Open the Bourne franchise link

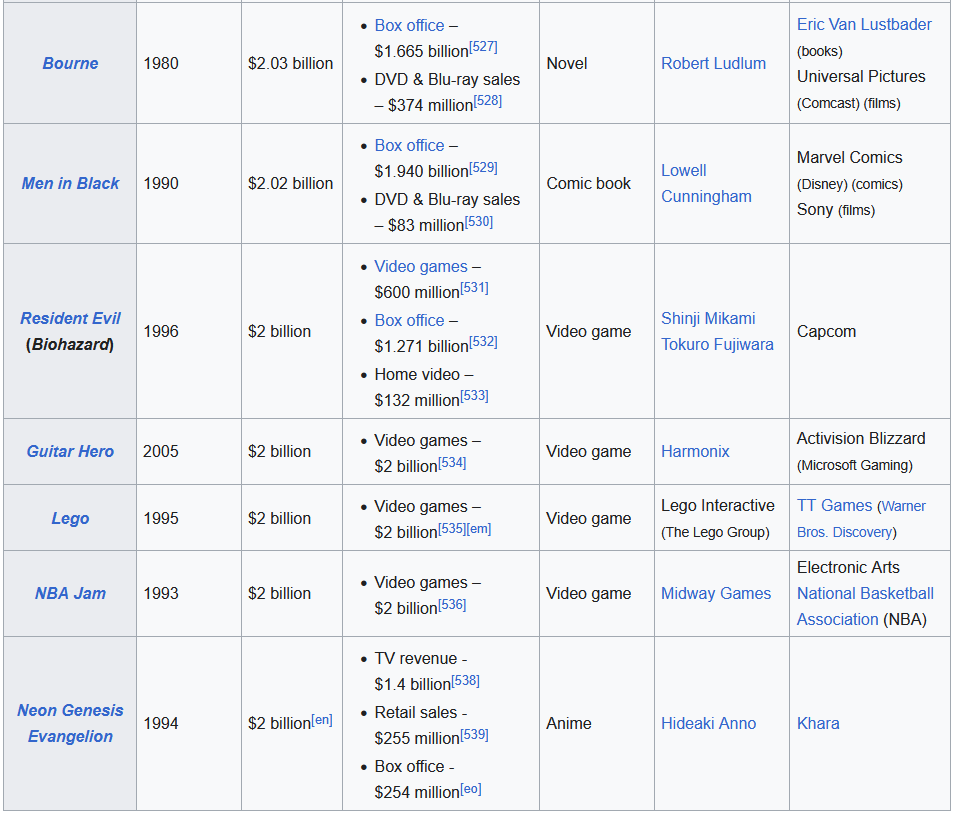click(70, 63)
